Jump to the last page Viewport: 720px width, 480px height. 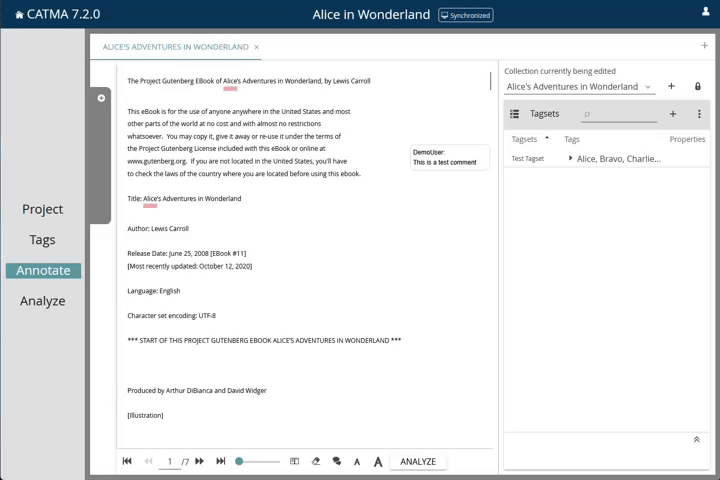[x=221, y=461]
